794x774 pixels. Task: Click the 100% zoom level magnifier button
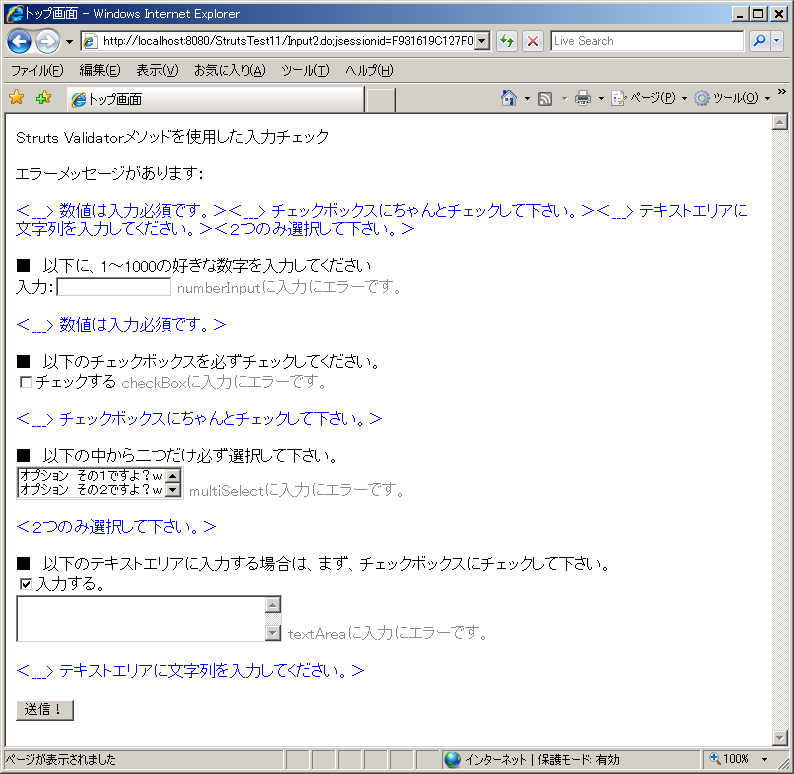pos(729,759)
